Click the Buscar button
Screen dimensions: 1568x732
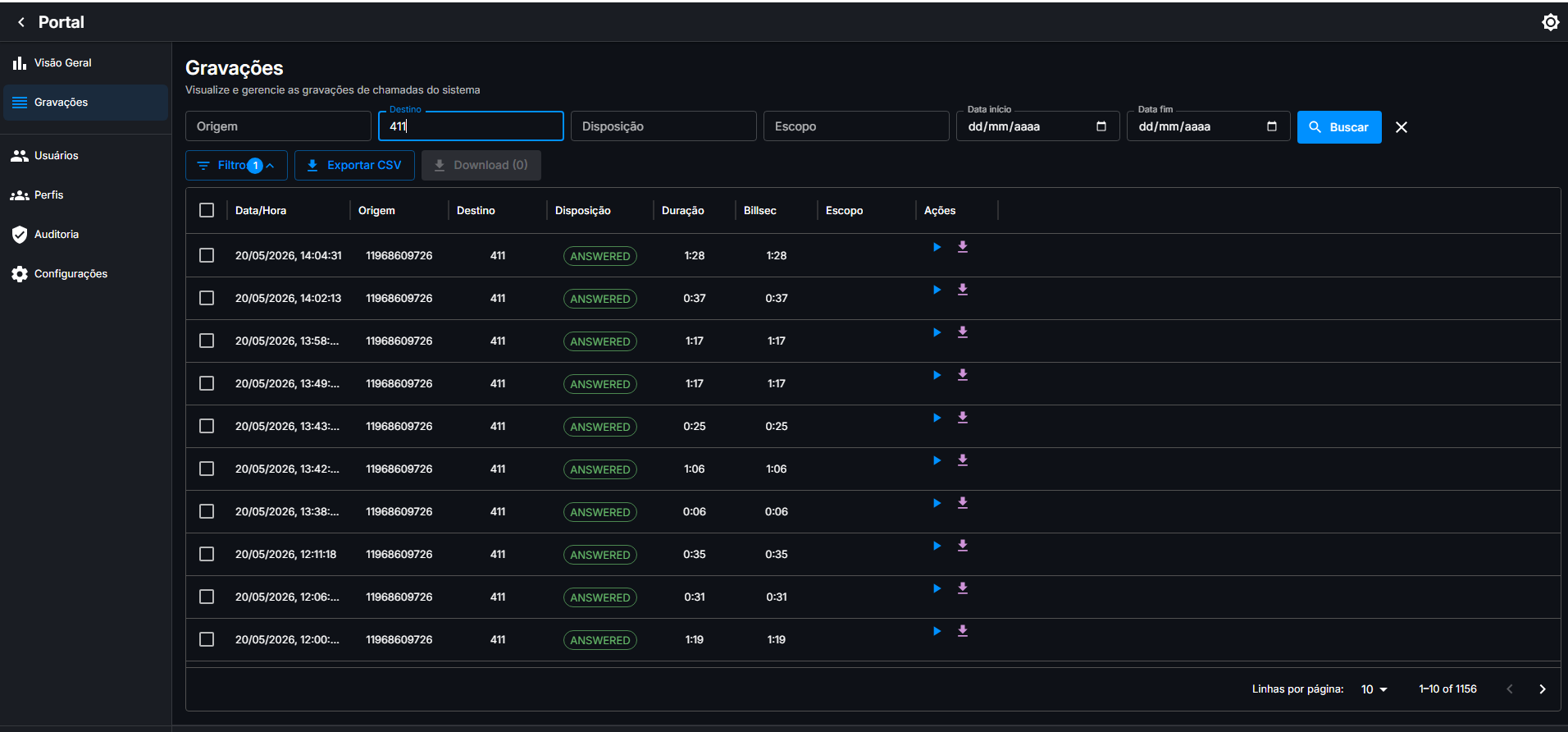tap(1339, 127)
